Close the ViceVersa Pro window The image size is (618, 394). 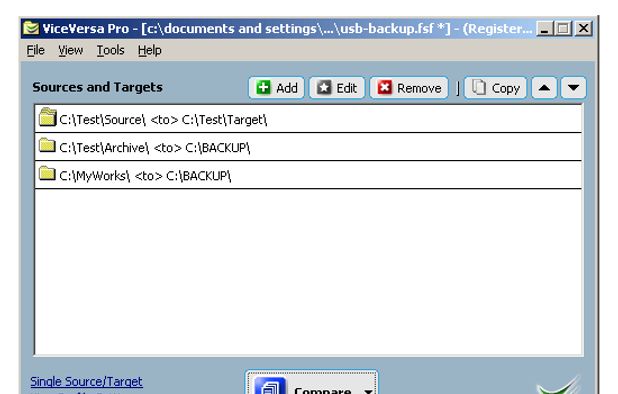click(583, 28)
